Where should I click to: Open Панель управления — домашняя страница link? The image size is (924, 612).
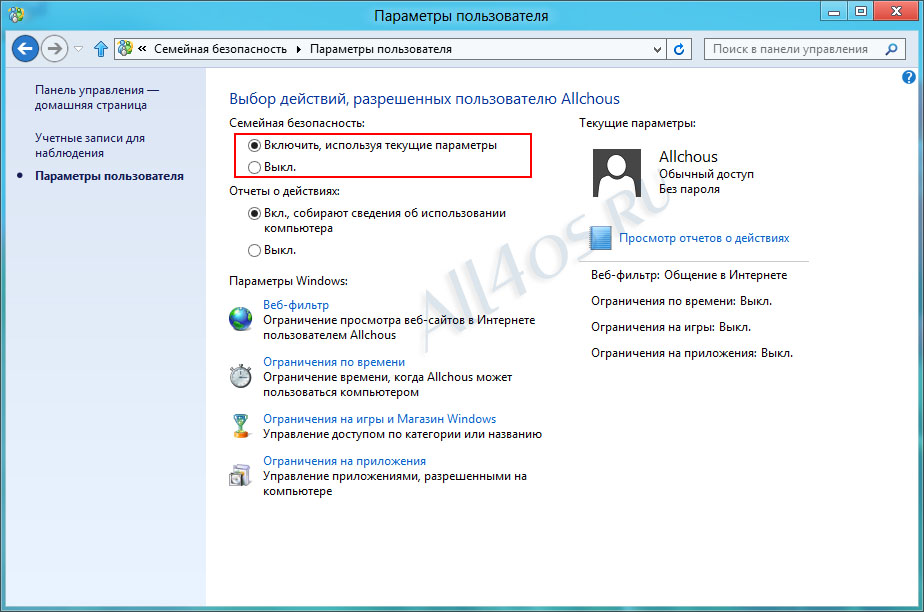[x=97, y=98]
